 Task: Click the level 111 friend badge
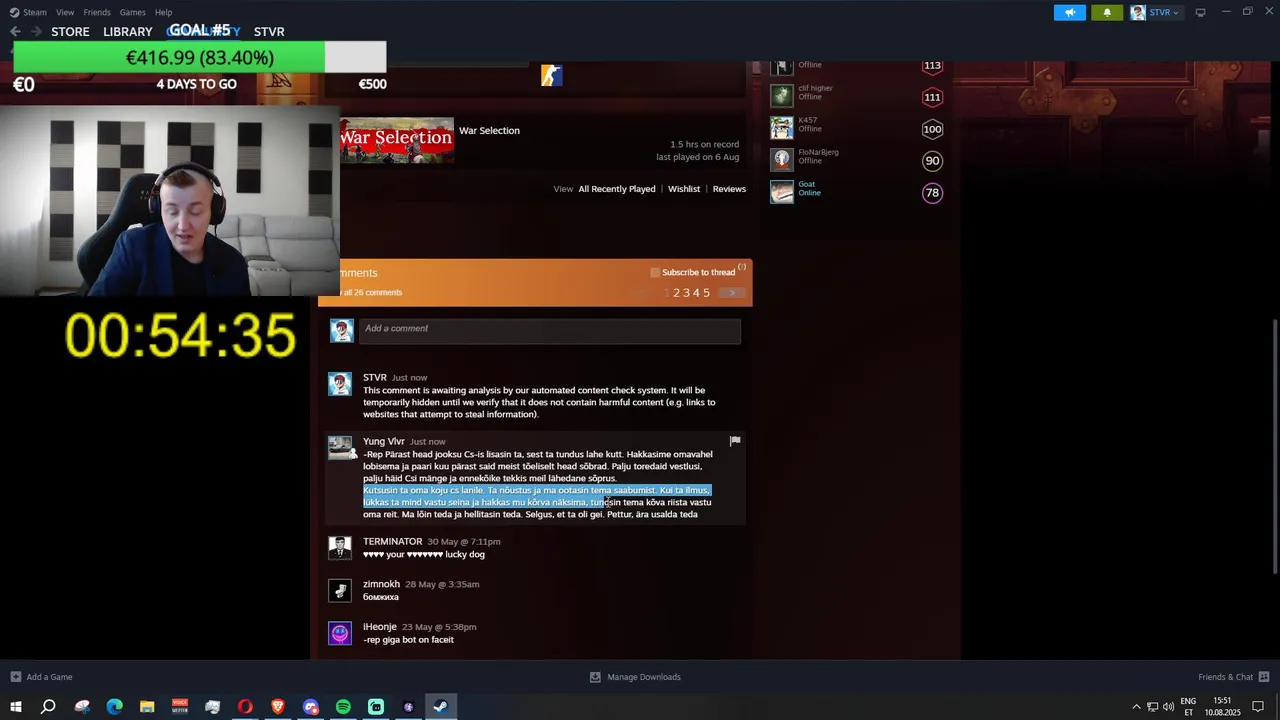coord(932,97)
